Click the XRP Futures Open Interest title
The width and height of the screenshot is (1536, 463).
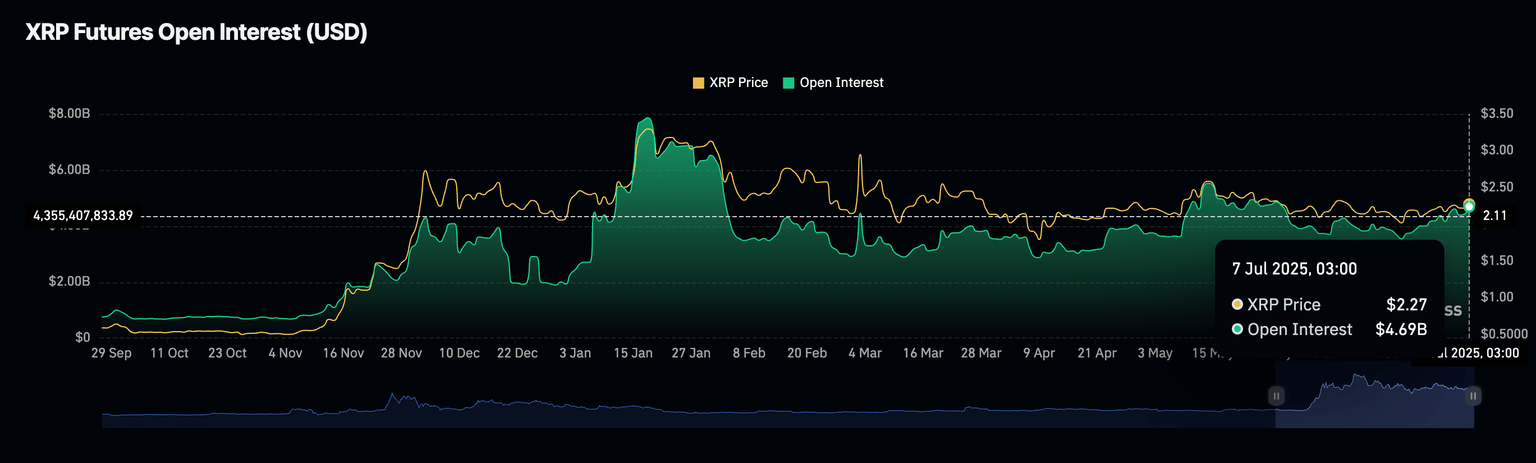point(196,32)
